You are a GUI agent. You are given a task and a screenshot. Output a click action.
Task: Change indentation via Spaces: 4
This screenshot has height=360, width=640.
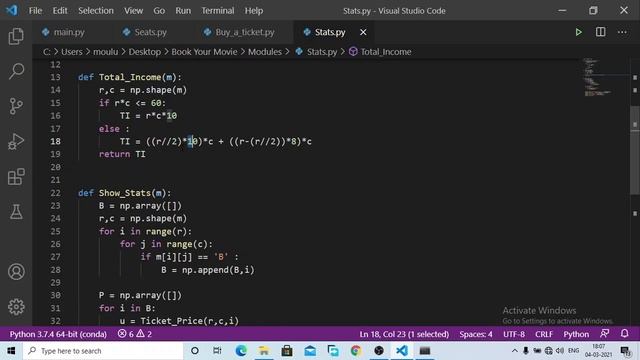(476, 334)
